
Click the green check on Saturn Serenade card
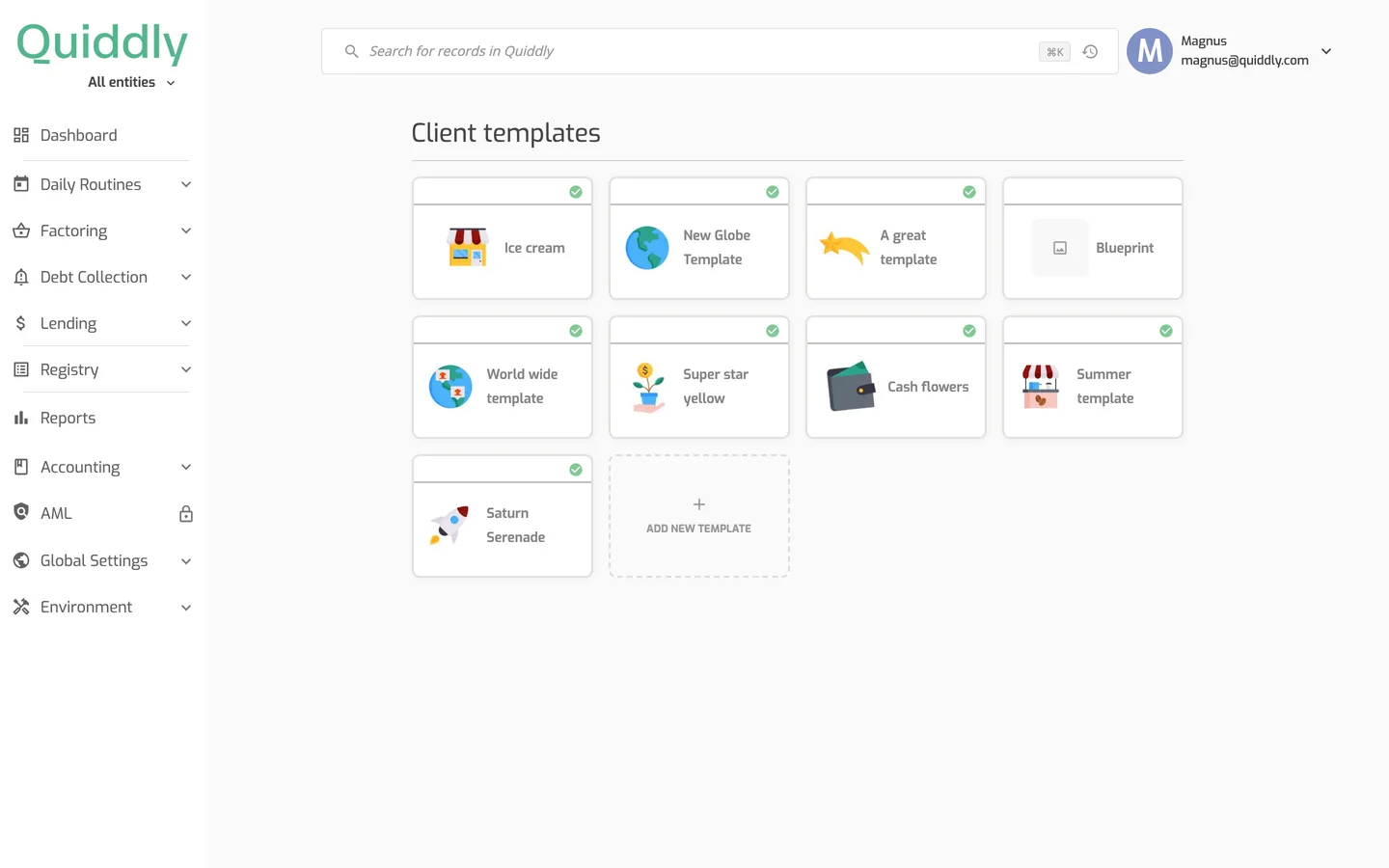click(x=576, y=470)
